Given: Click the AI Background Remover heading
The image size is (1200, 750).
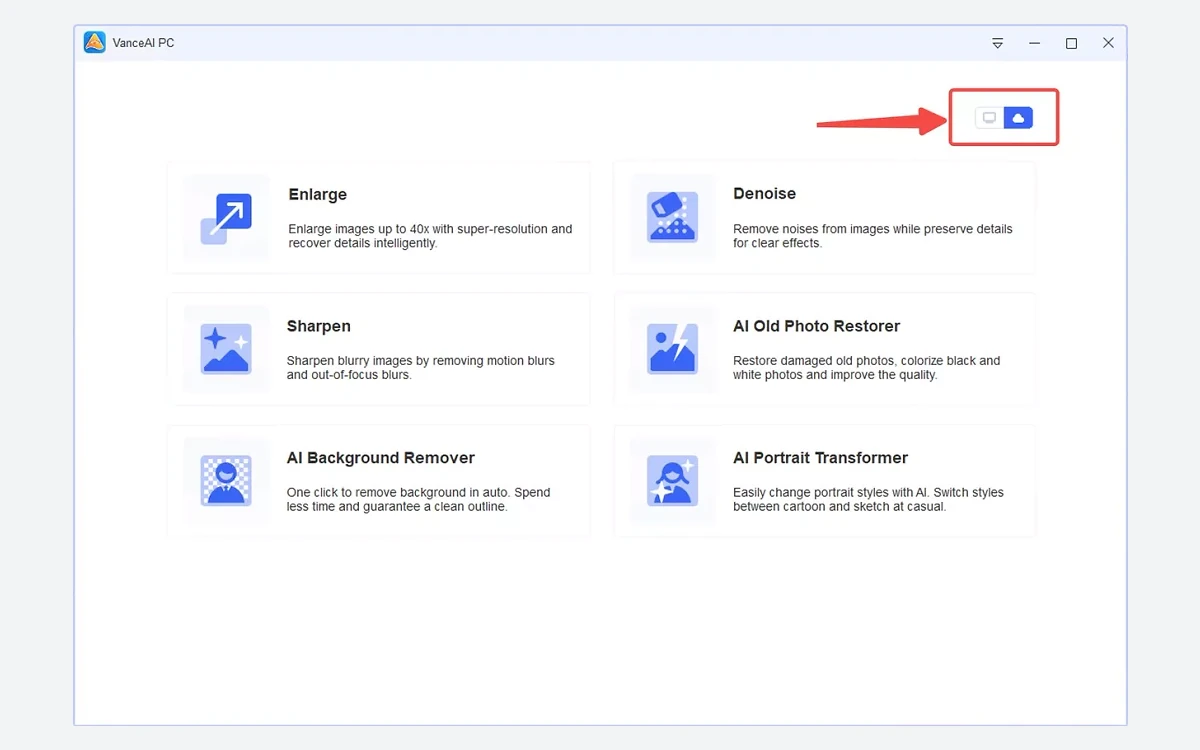Looking at the screenshot, I should tap(381, 458).
